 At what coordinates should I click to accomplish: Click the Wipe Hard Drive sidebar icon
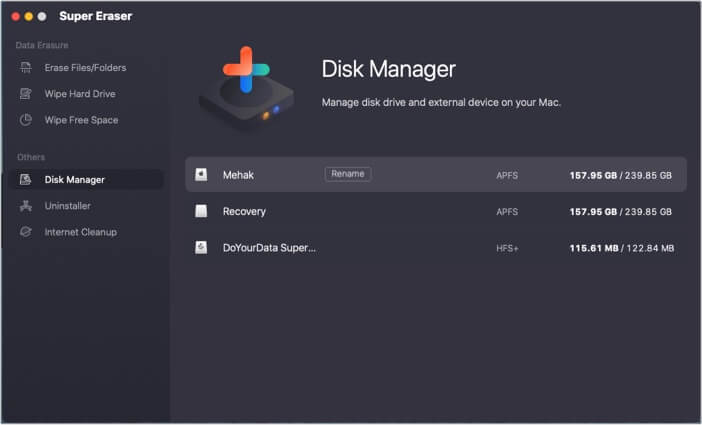pos(26,94)
